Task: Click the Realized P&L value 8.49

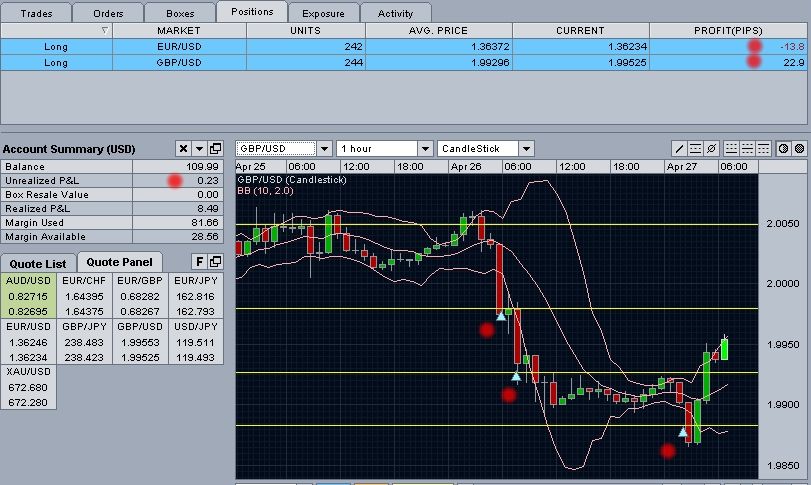Action: (208, 208)
